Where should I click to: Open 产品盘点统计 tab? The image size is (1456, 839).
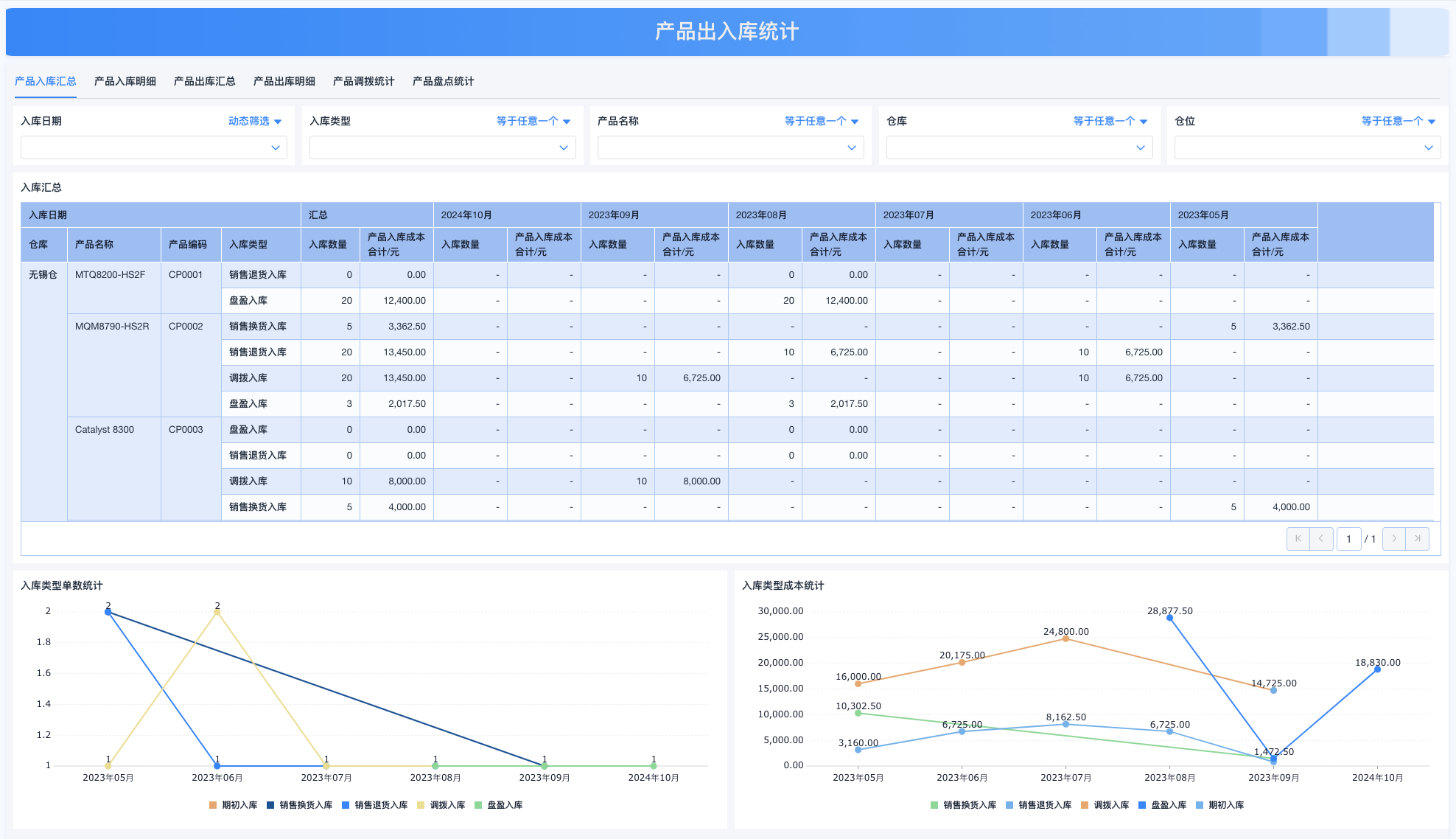coord(443,81)
